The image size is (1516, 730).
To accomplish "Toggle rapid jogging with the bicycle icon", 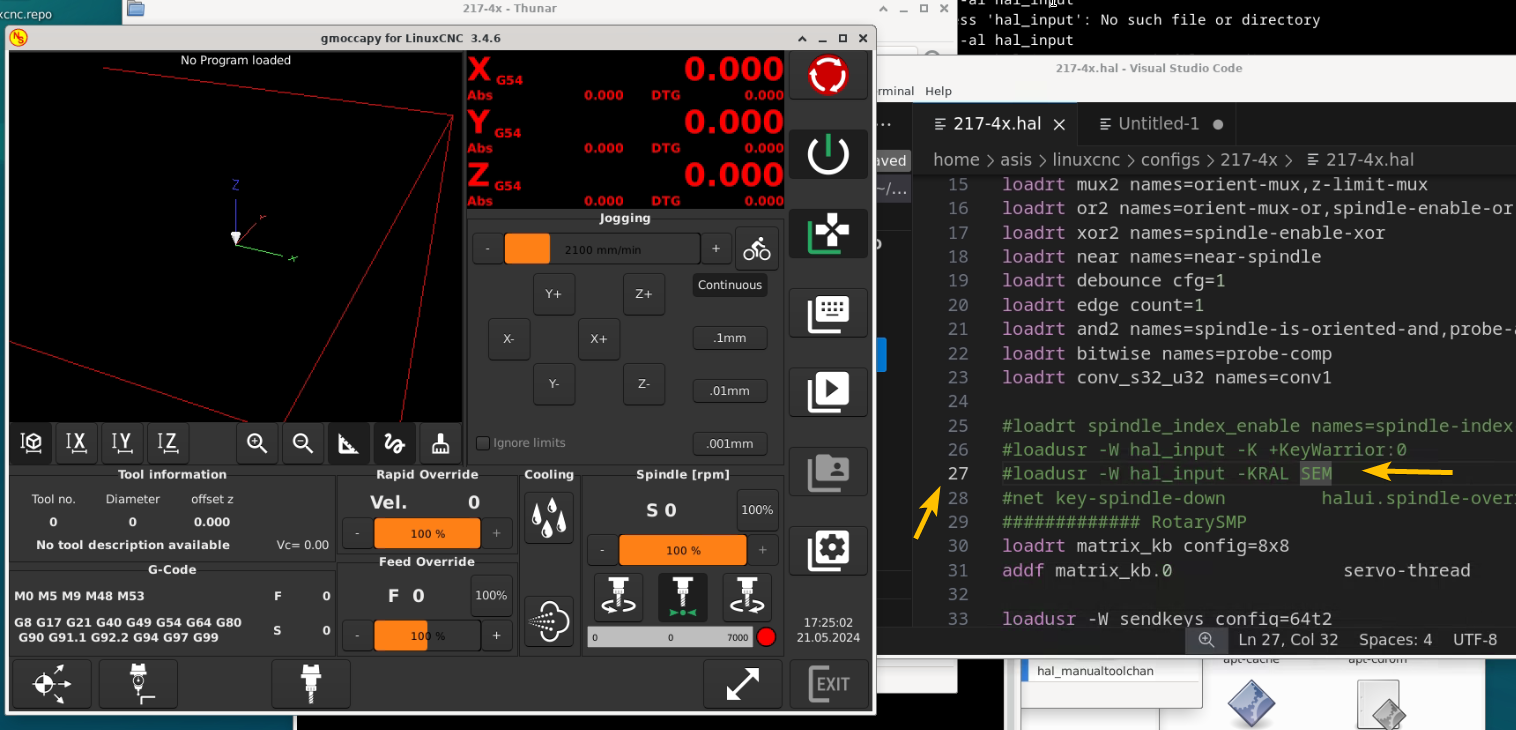I will pyautogui.click(x=757, y=248).
